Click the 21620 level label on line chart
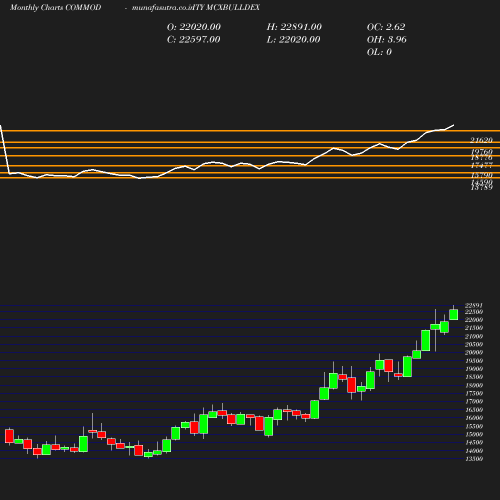Viewport: 500px width, 500px height. coord(481,140)
